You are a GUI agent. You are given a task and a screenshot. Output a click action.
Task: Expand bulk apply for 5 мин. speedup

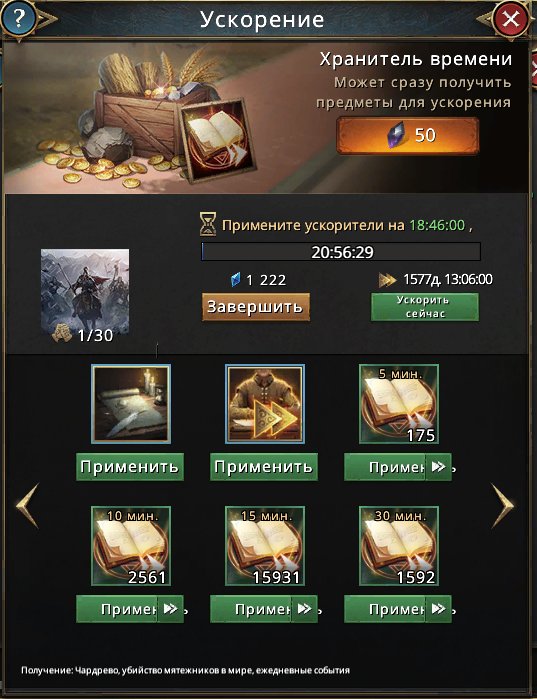439,467
